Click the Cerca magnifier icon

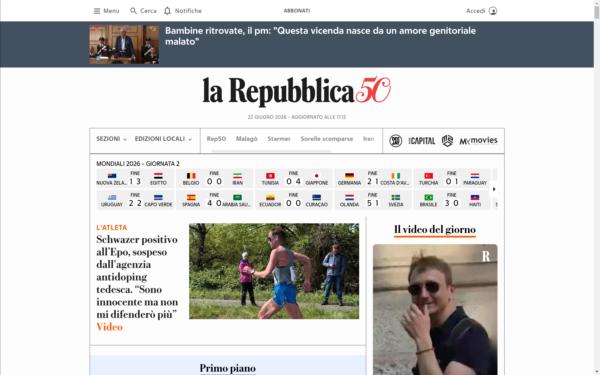pyautogui.click(x=133, y=11)
